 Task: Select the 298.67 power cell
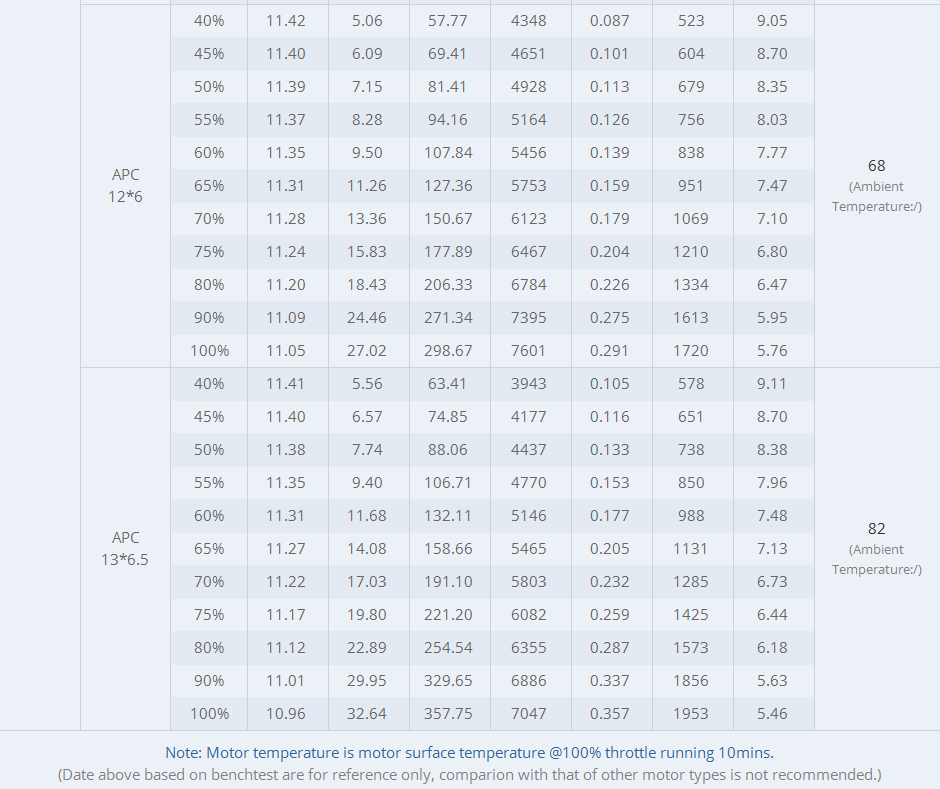pyautogui.click(x=448, y=351)
